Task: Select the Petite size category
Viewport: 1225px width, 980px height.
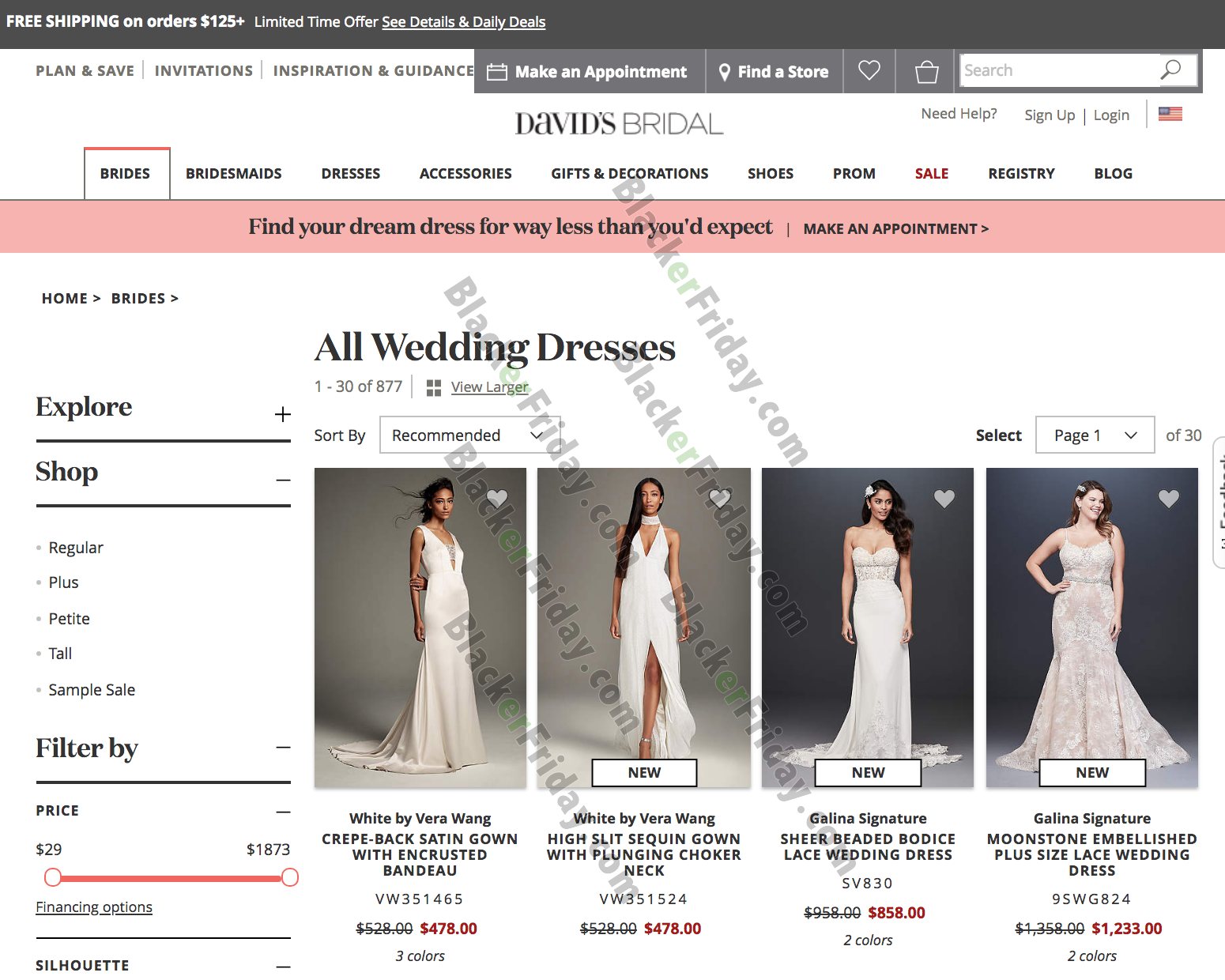Action: click(x=69, y=619)
